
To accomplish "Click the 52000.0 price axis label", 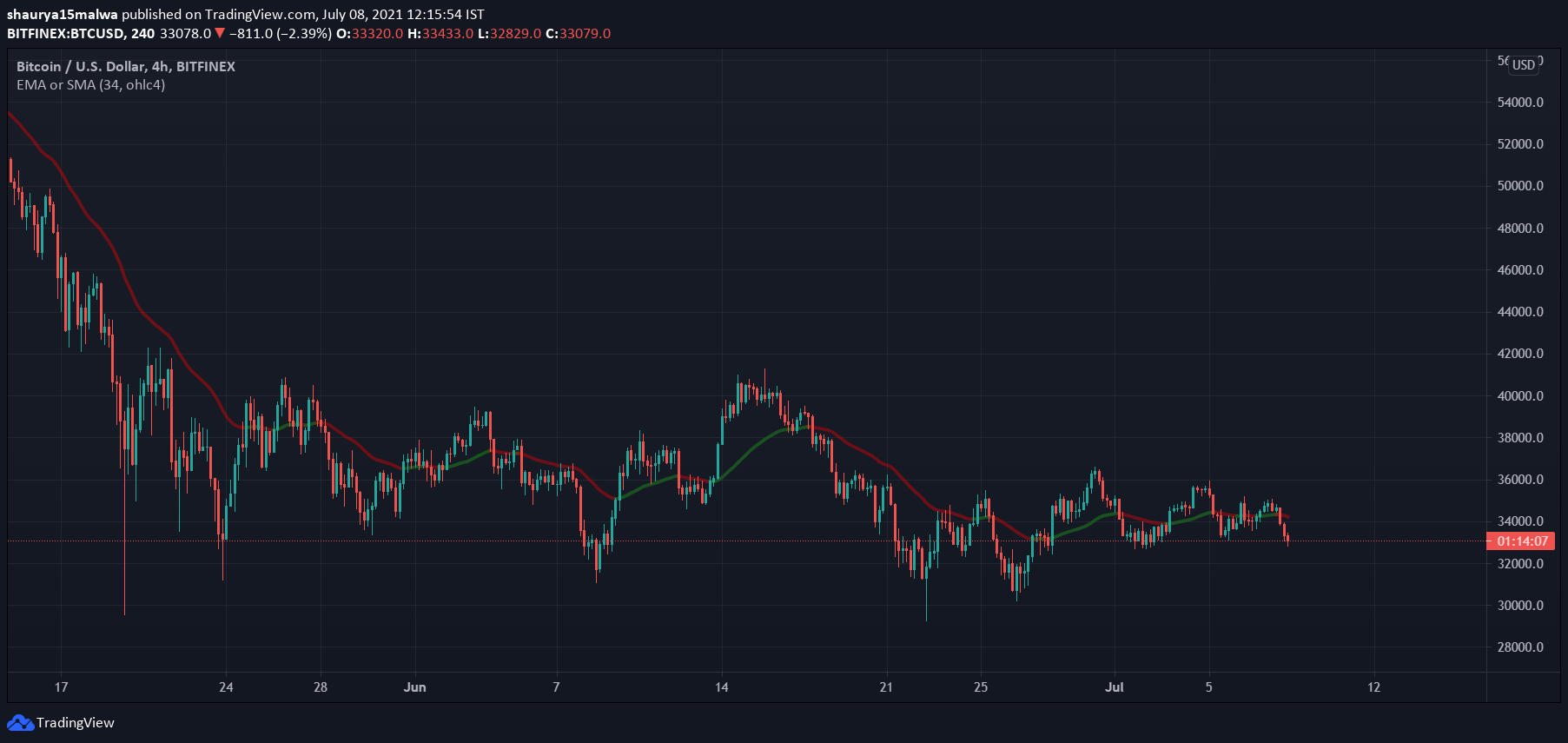I will tap(1520, 144).
